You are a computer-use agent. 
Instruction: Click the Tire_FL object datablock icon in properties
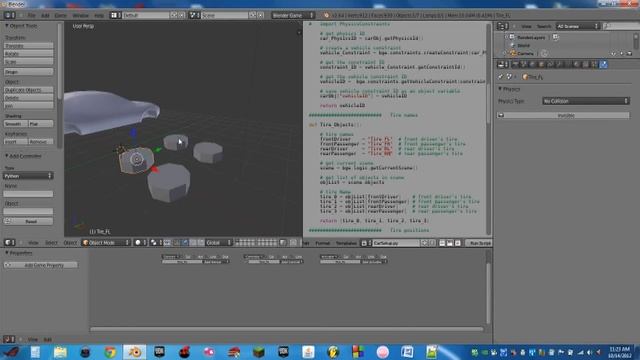525,77
